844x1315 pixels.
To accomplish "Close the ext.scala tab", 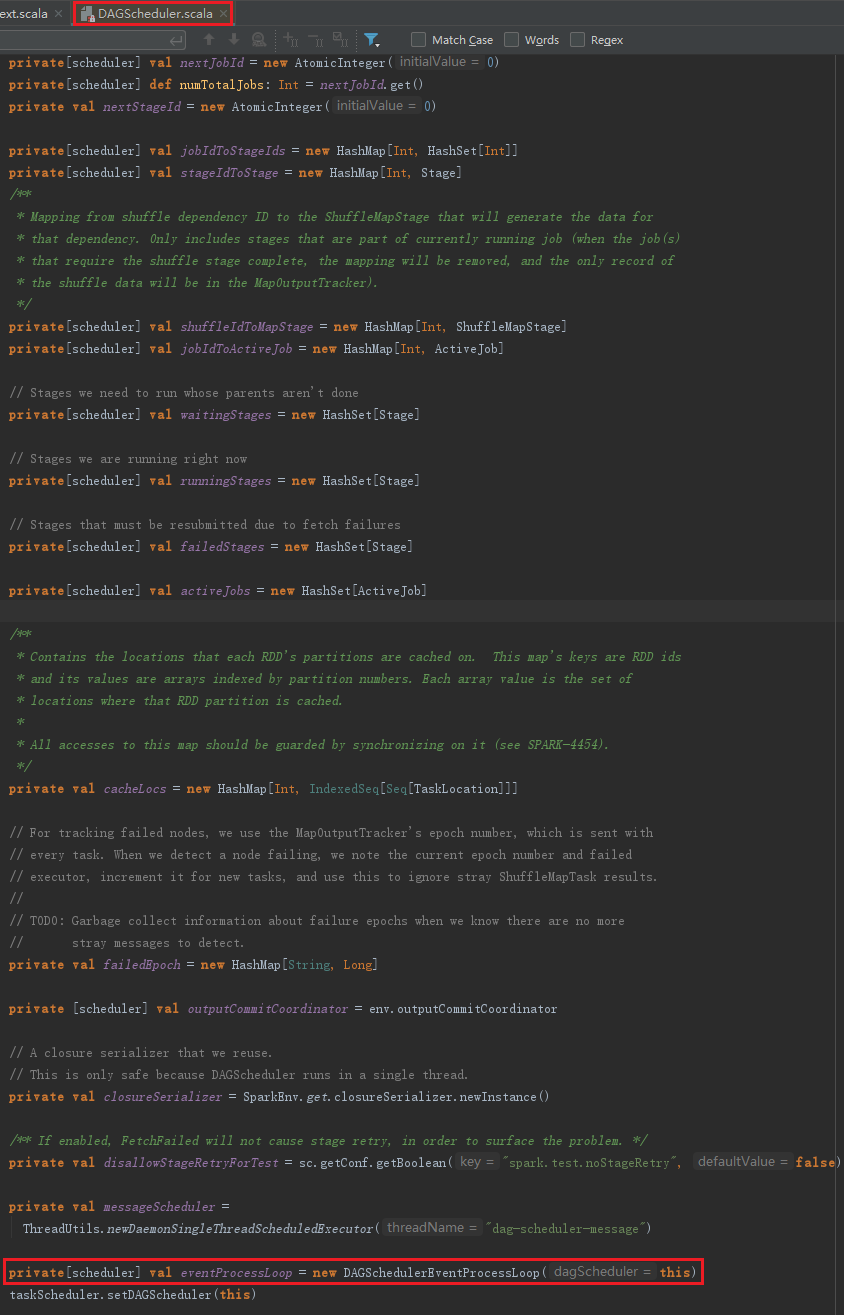I will (57, 14).
